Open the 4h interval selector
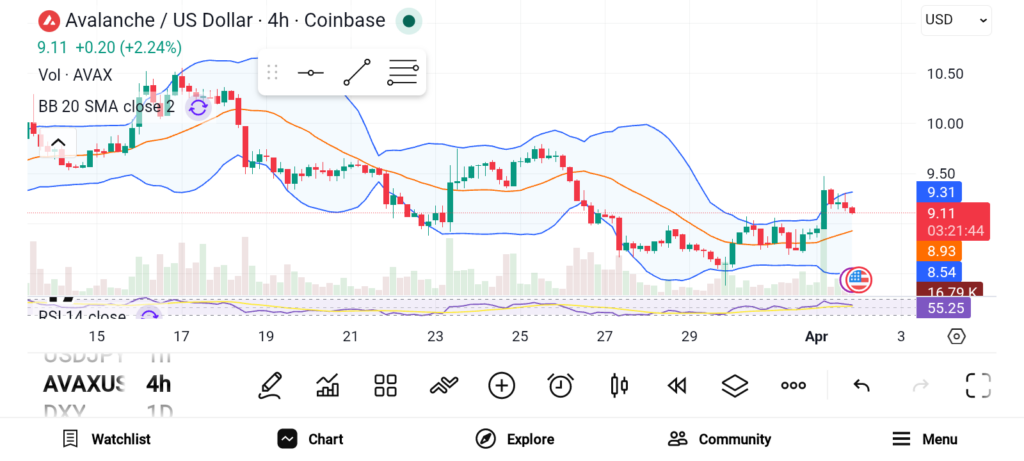The image size is (1024, 461). coord(158,384)
